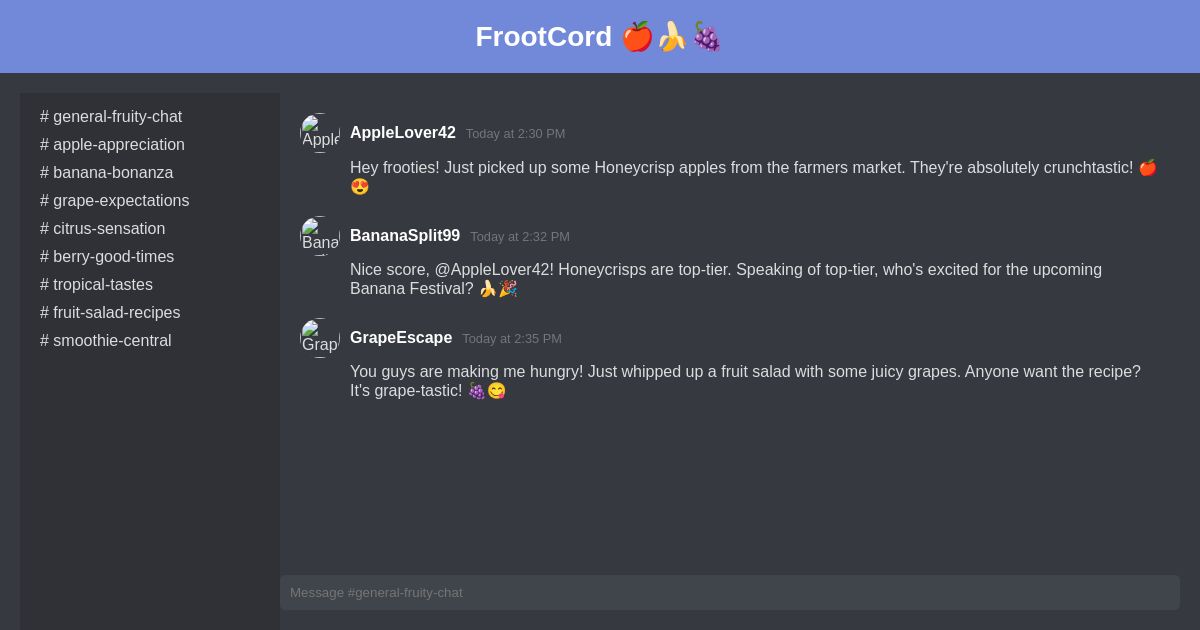
Task: Click the party popper emoji in BananaSplit99's message
Action: click(508, 289)
